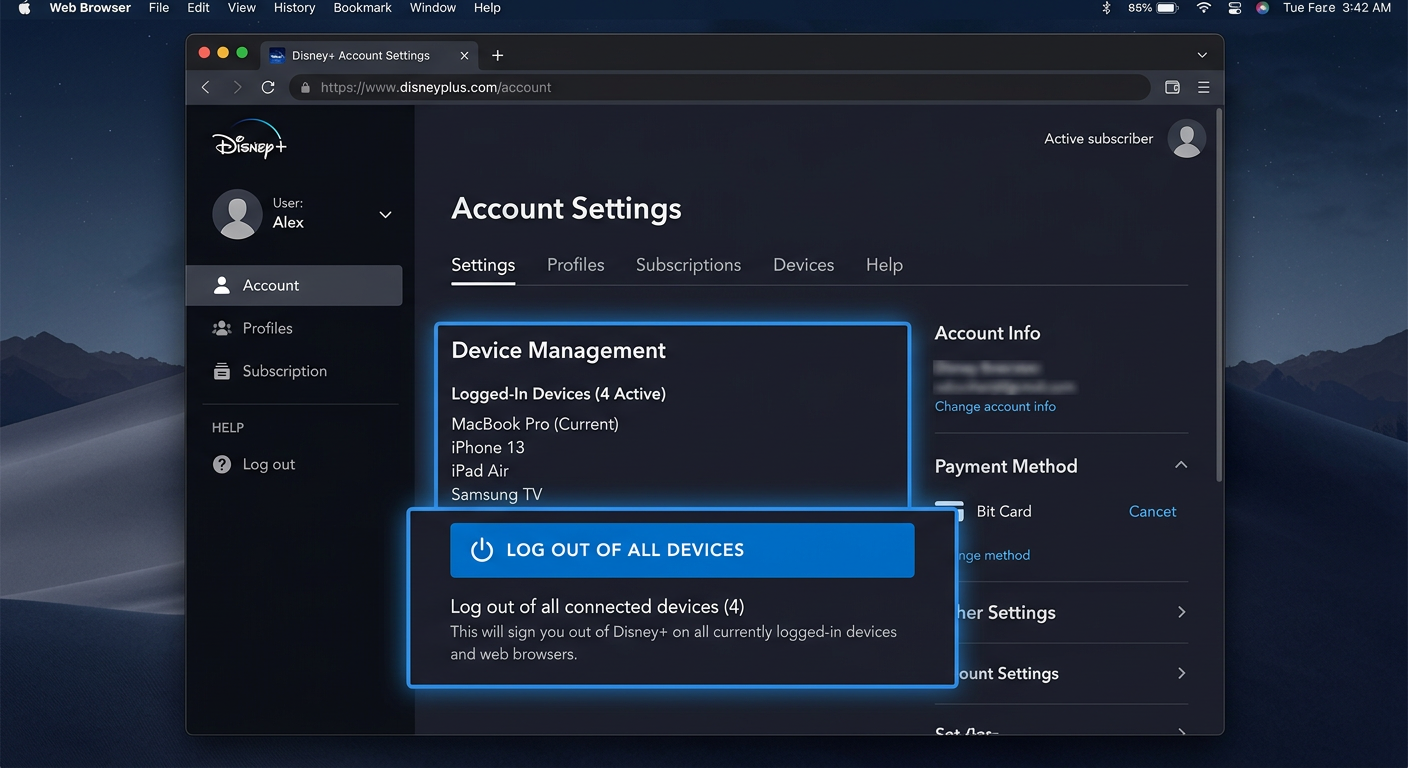Click the Active subscriber avatar icon
1408x768 pixels.
[1186, 138]
